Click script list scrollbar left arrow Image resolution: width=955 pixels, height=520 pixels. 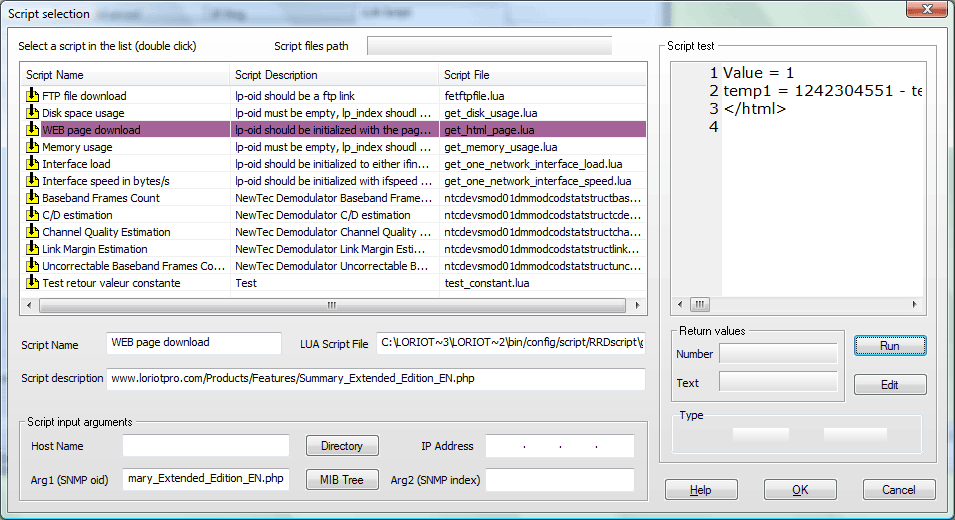[x=29, y=305]
